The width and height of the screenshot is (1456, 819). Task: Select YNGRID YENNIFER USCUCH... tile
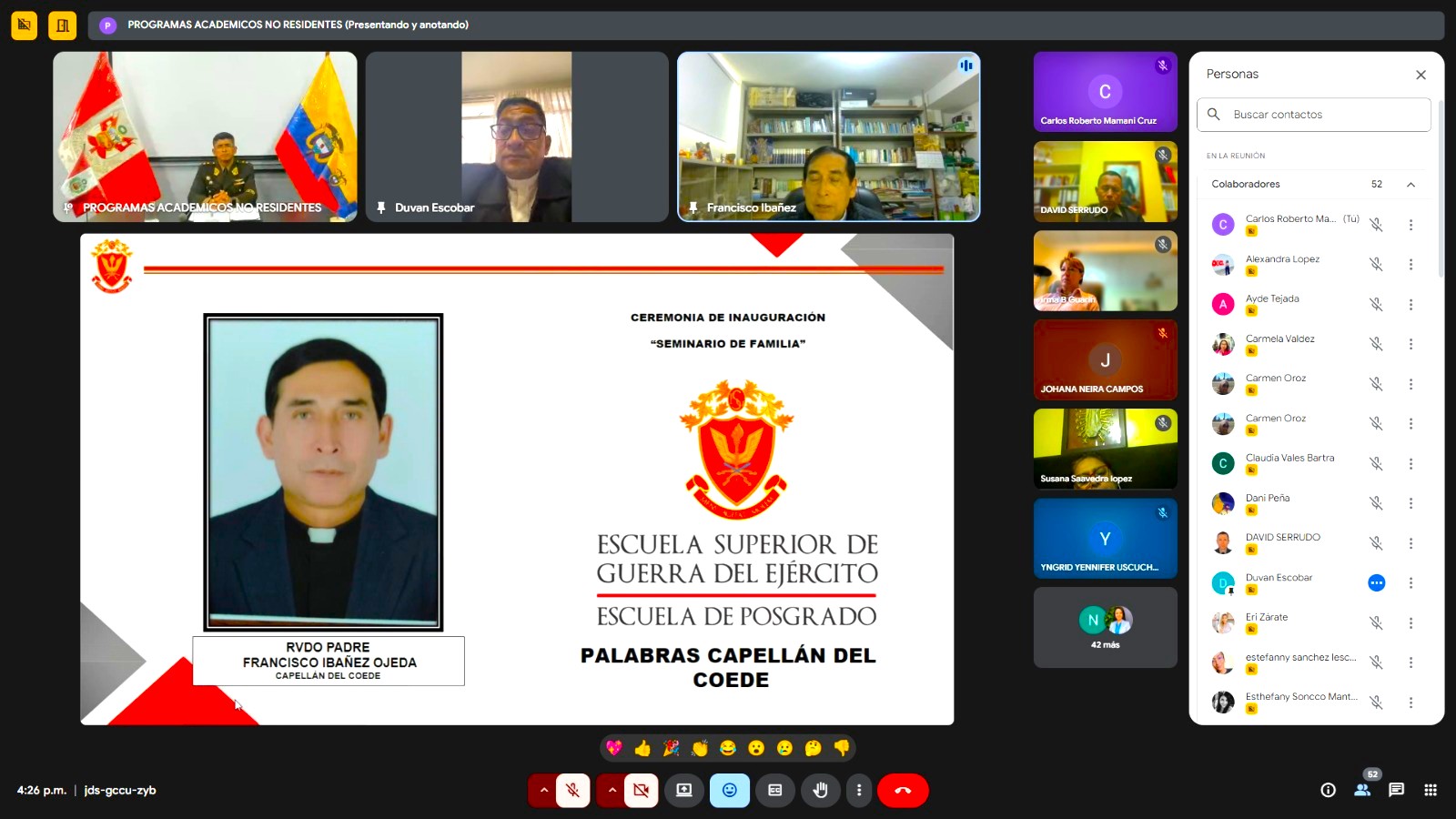[x=1105, y=538]
